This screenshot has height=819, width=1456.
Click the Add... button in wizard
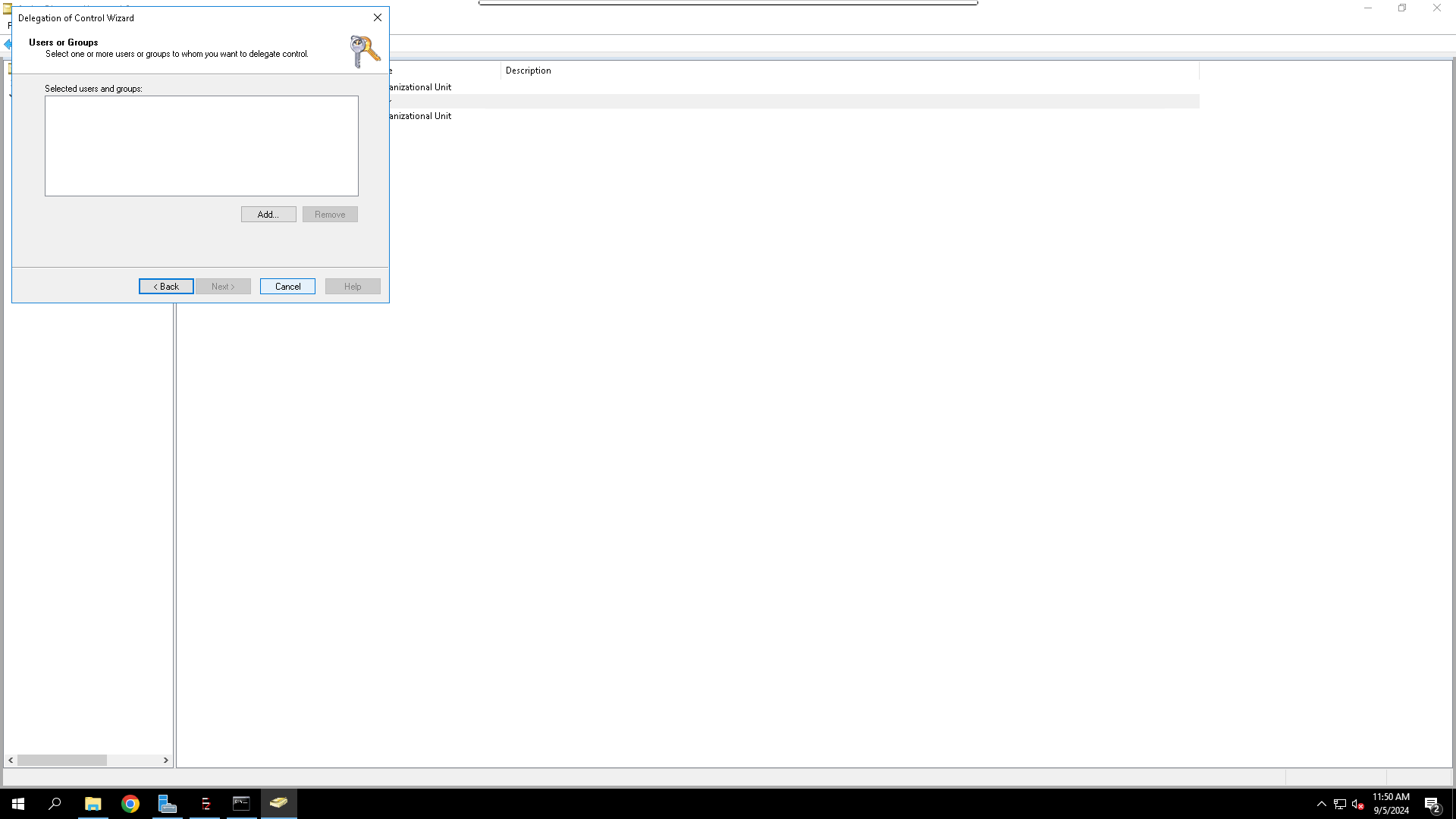click(x=268, y=215)
